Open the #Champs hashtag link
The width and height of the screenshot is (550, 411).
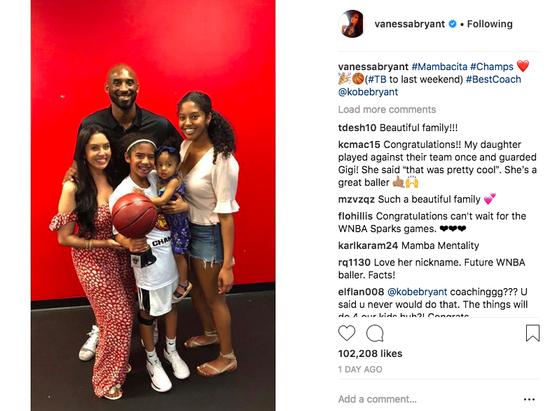(491, 67)
